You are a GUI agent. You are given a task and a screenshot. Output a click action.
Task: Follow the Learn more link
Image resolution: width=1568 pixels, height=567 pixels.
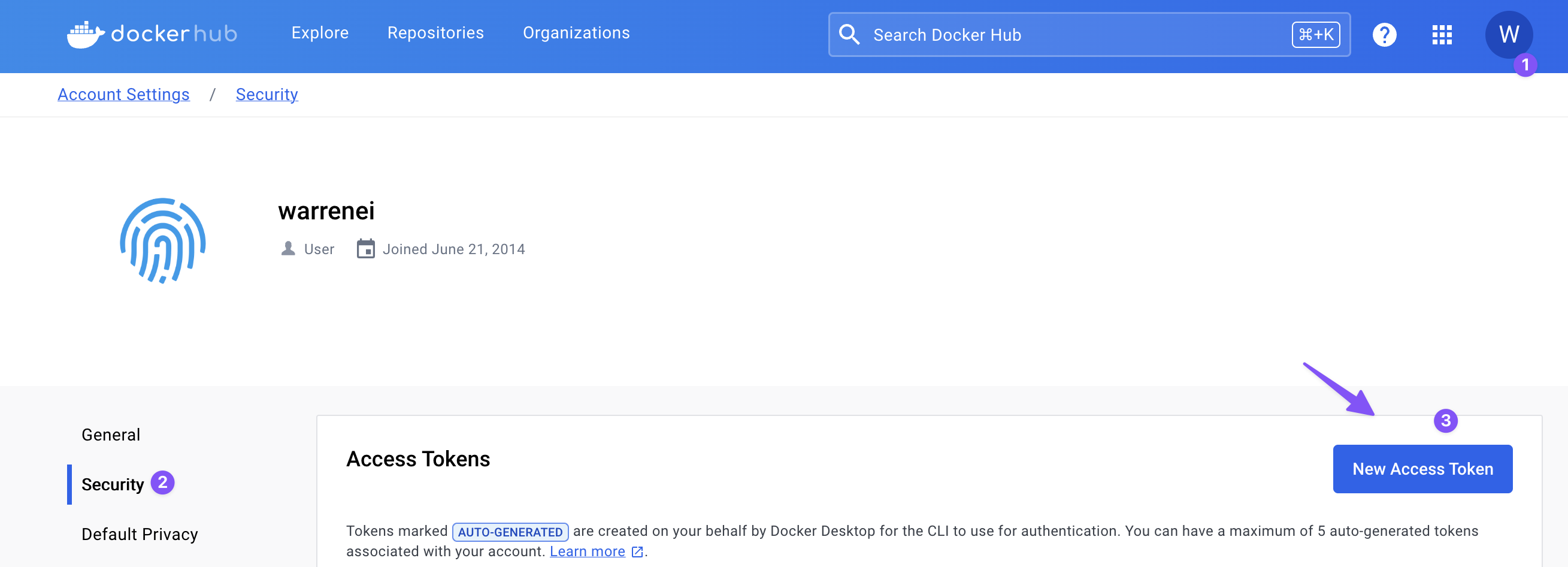587,552
